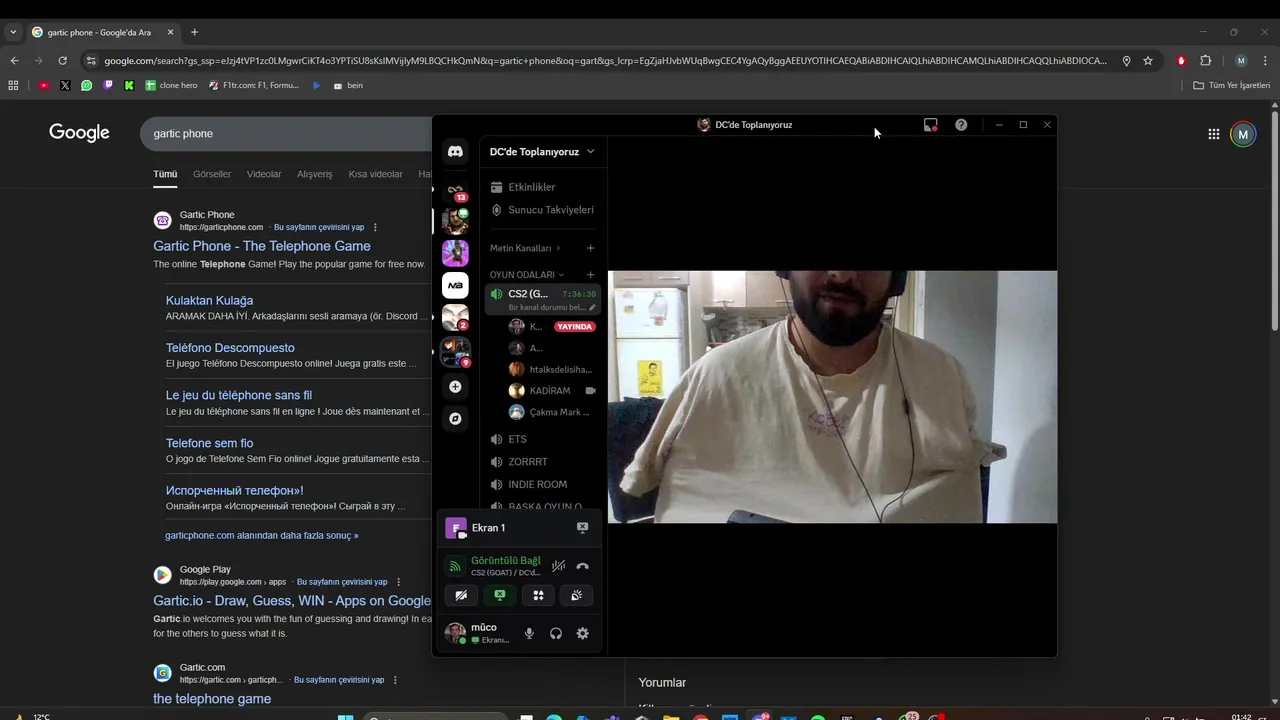Open Sunucu Takviyeleri server boosts
Image resolution: width=1280 pixels, height=720 pixels.
(543, 210)
